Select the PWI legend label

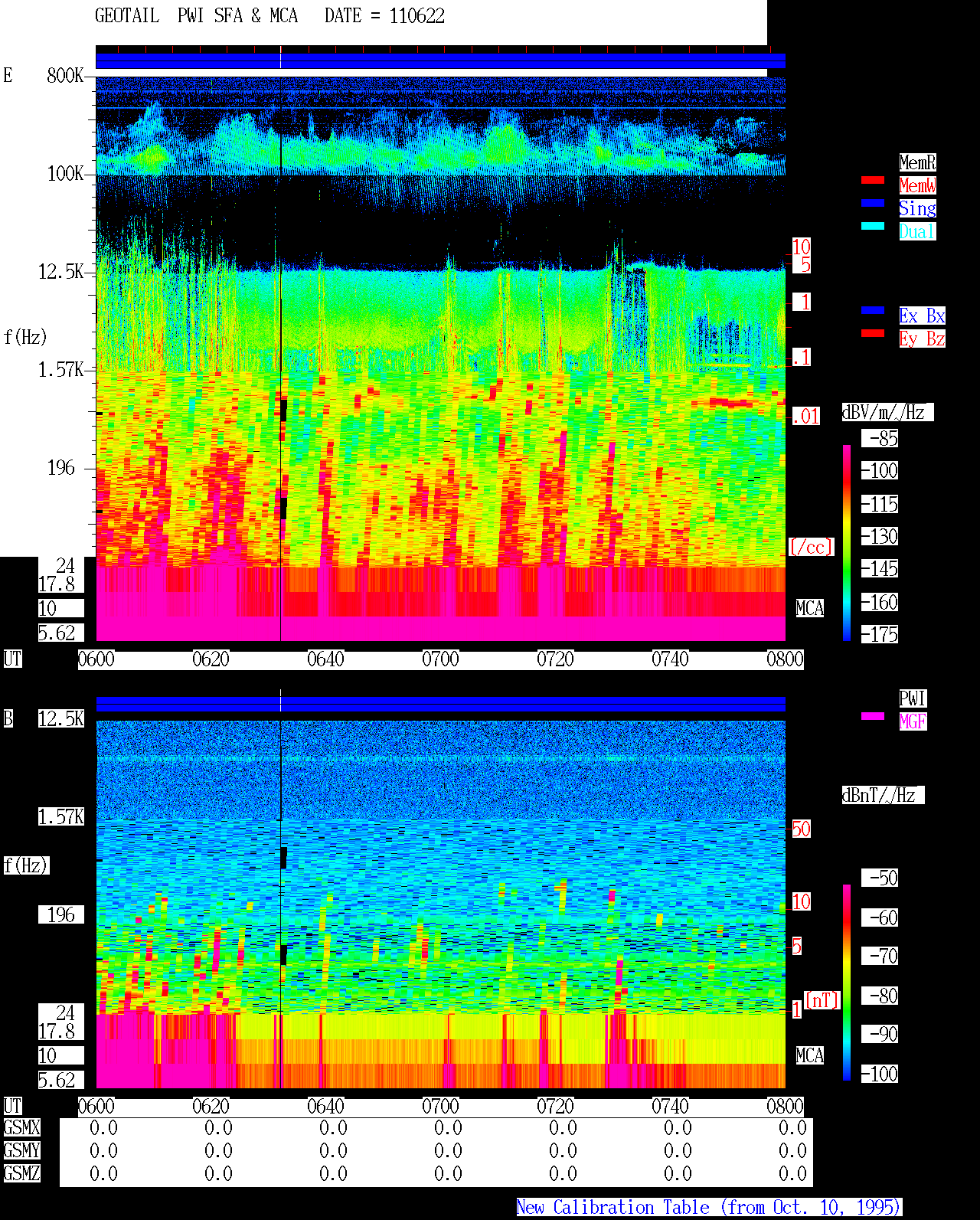pyautogui.click(x=913, y=698)
